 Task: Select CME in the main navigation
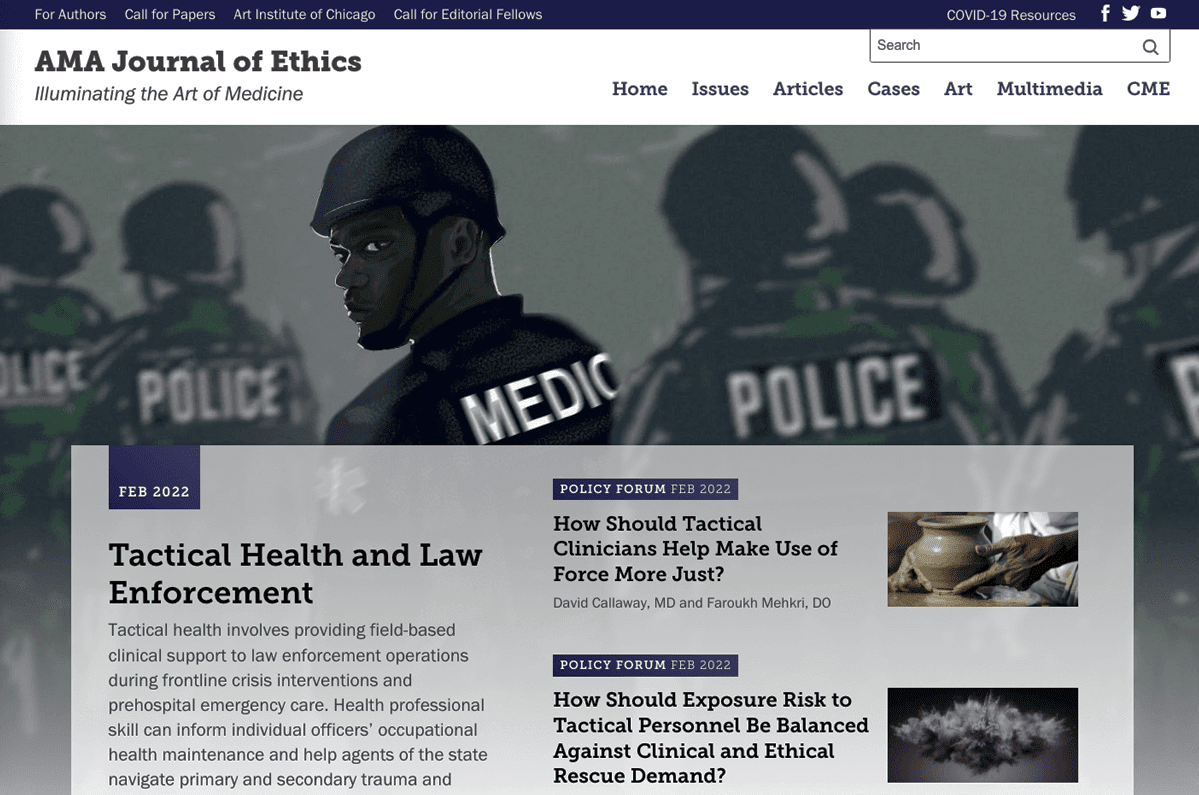[x=1148, y=89]
